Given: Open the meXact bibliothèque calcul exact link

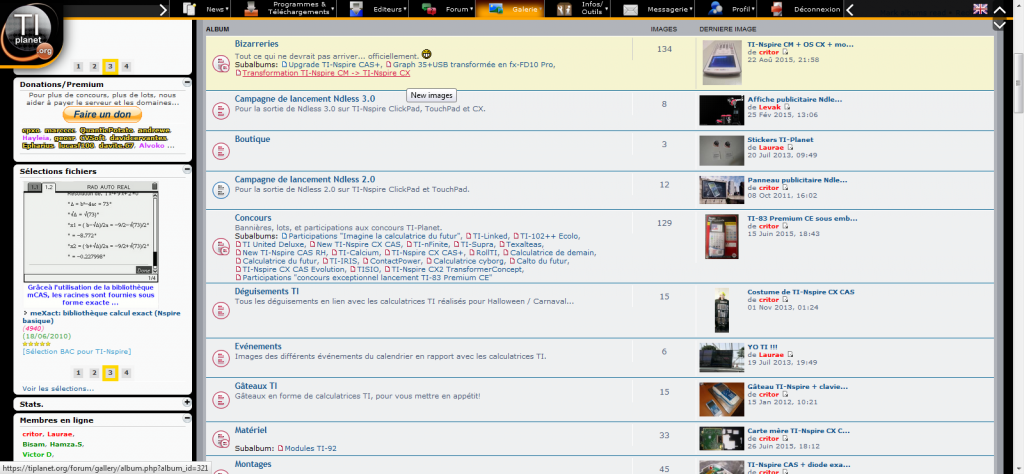Looking at the screenshot, I should [101, 317].
